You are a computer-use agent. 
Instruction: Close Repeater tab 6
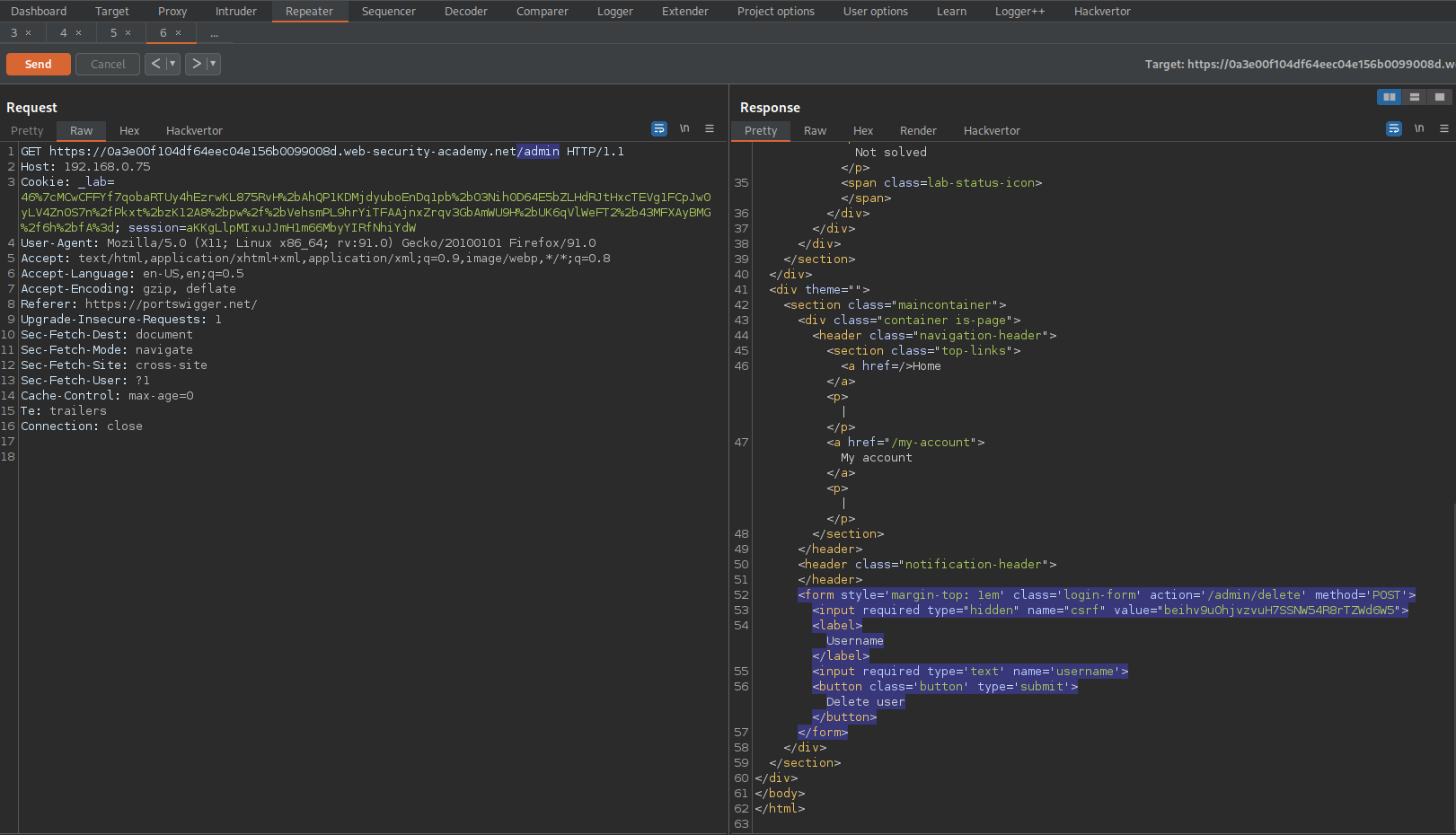179,33
